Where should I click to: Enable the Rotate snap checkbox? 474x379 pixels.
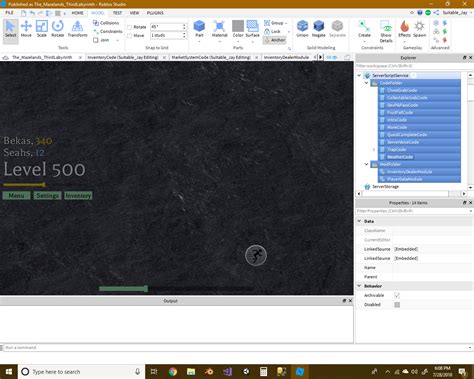tap(129, 27)
